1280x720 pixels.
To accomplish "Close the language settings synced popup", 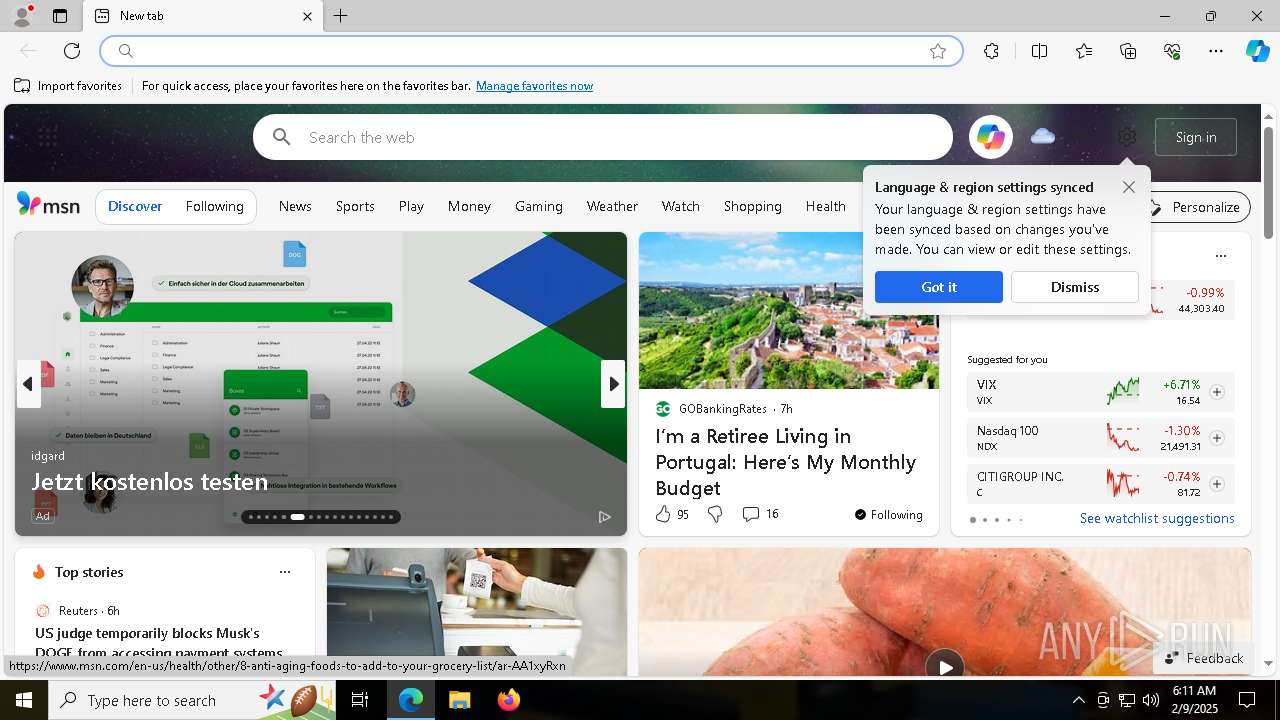I will (x=1129, y=187).
